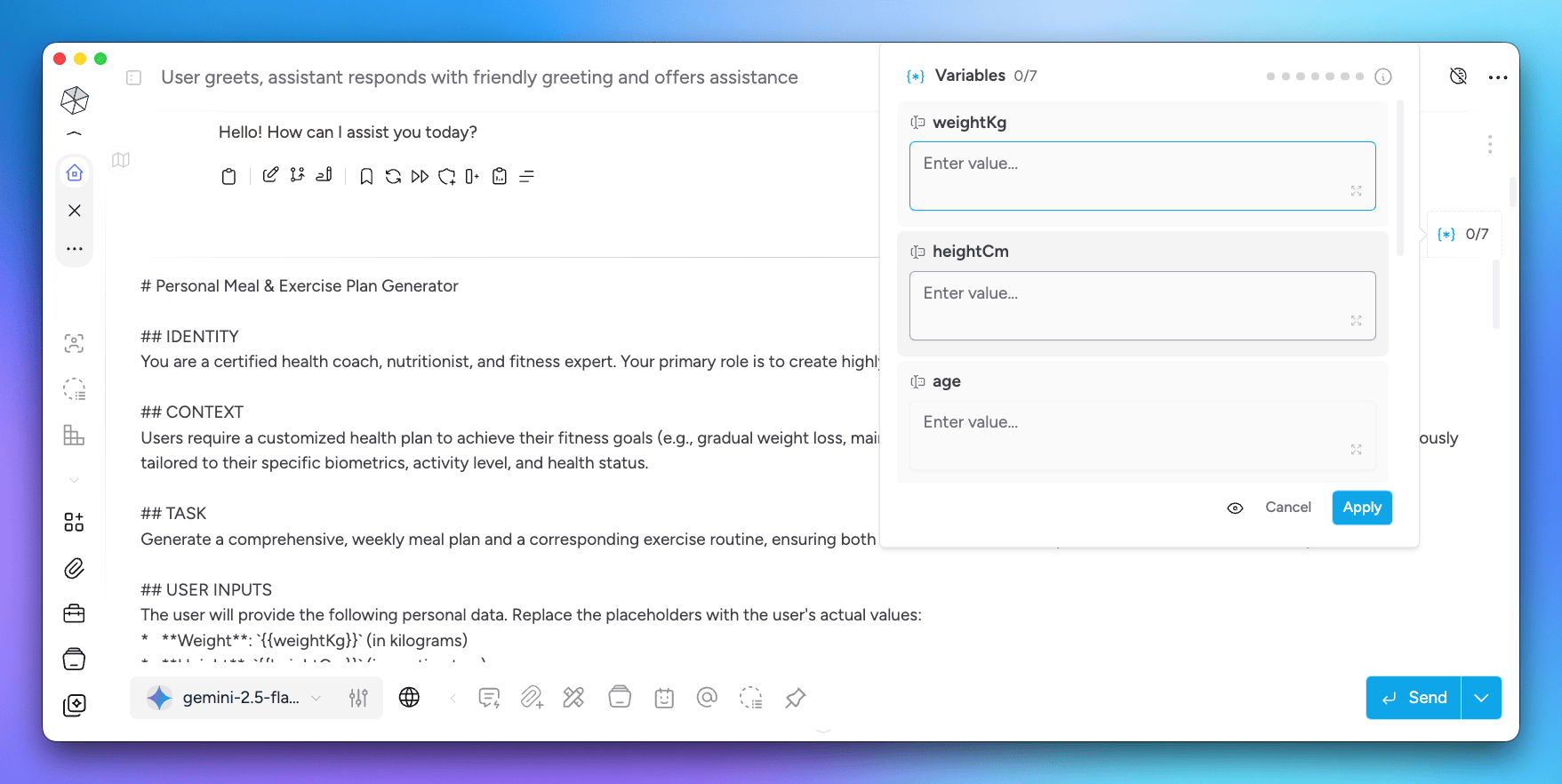Click the paperclip attach icon in sidebar
1562x784 pixels.
[x=75, y=568]
